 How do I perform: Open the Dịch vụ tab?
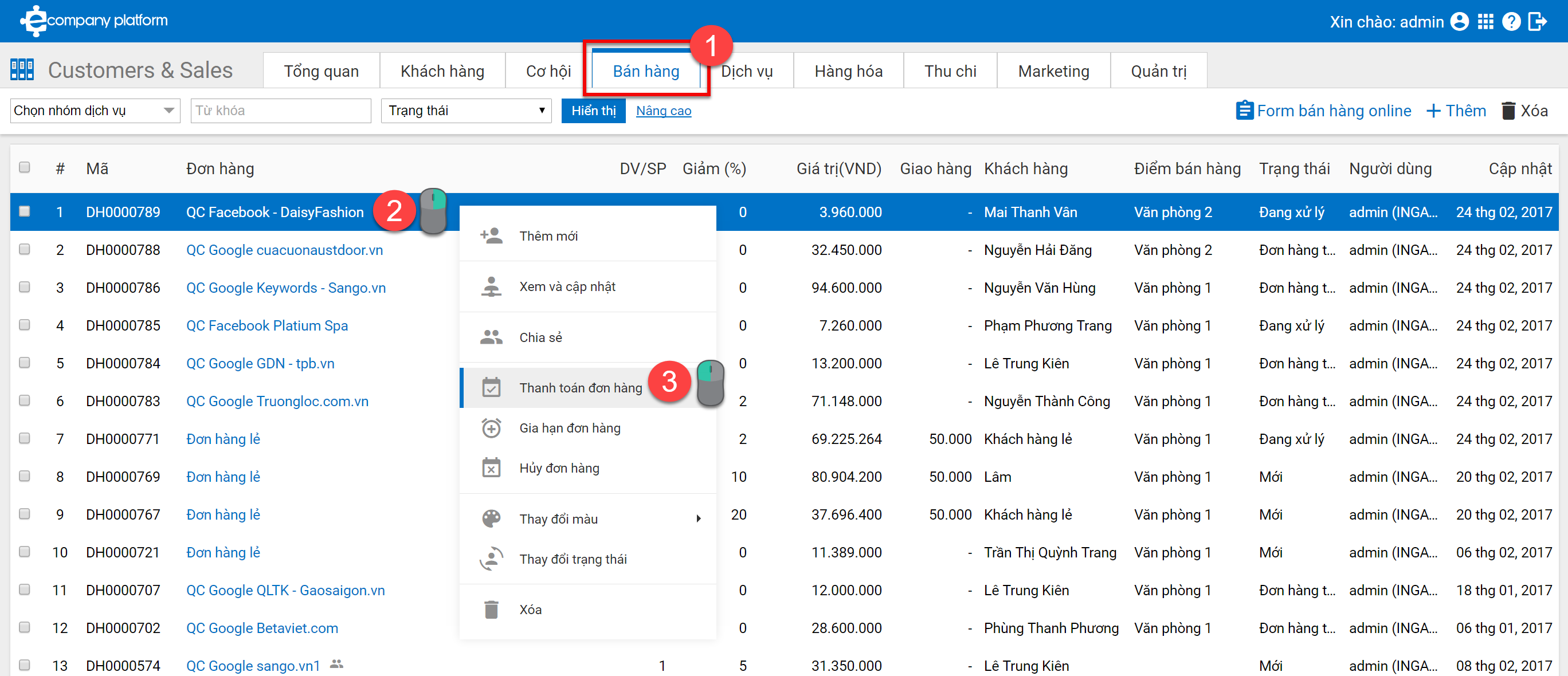pyautogui.click(x=747, y=71)
